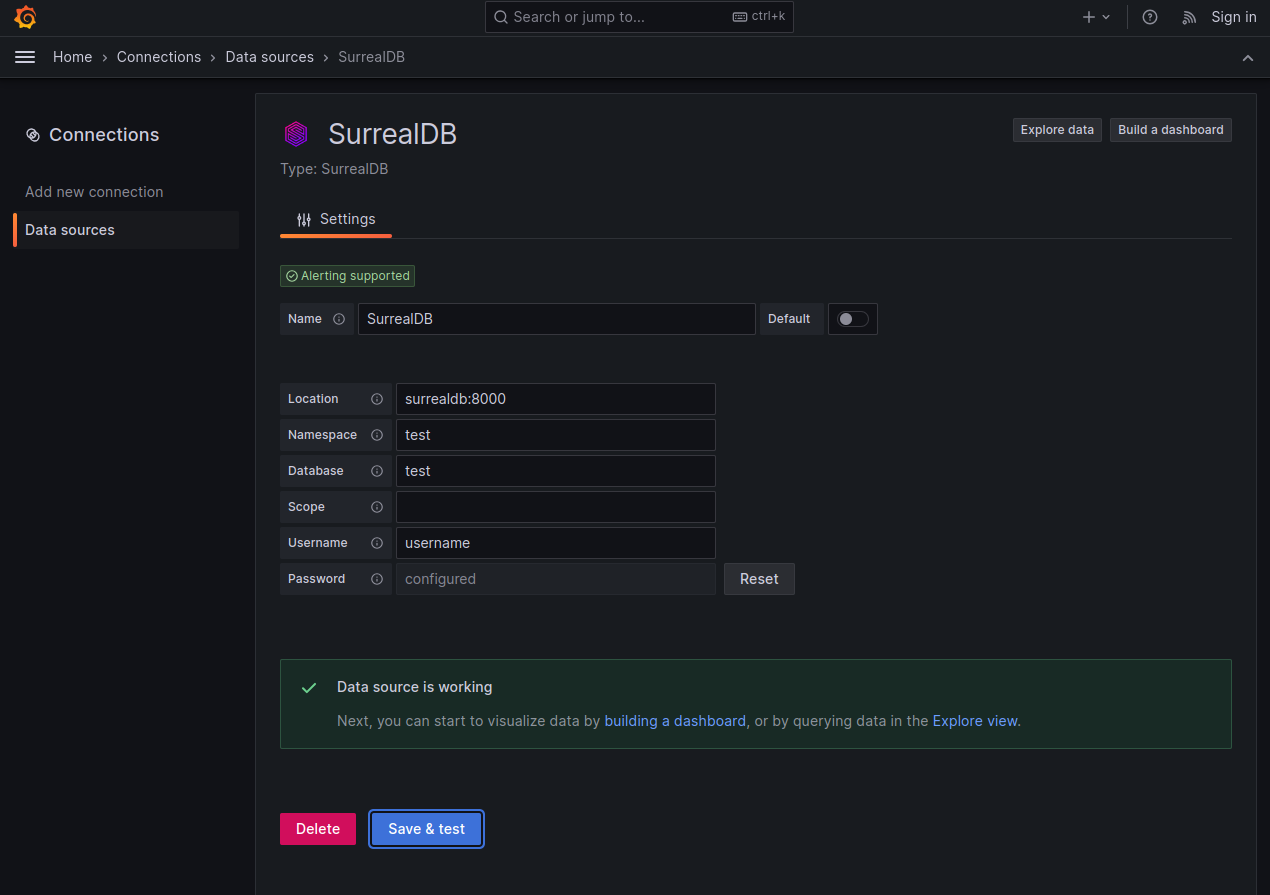This screenshot has height=895, width=1270.
Task: Click the Alerting supported badge
Action: point(348,276)
